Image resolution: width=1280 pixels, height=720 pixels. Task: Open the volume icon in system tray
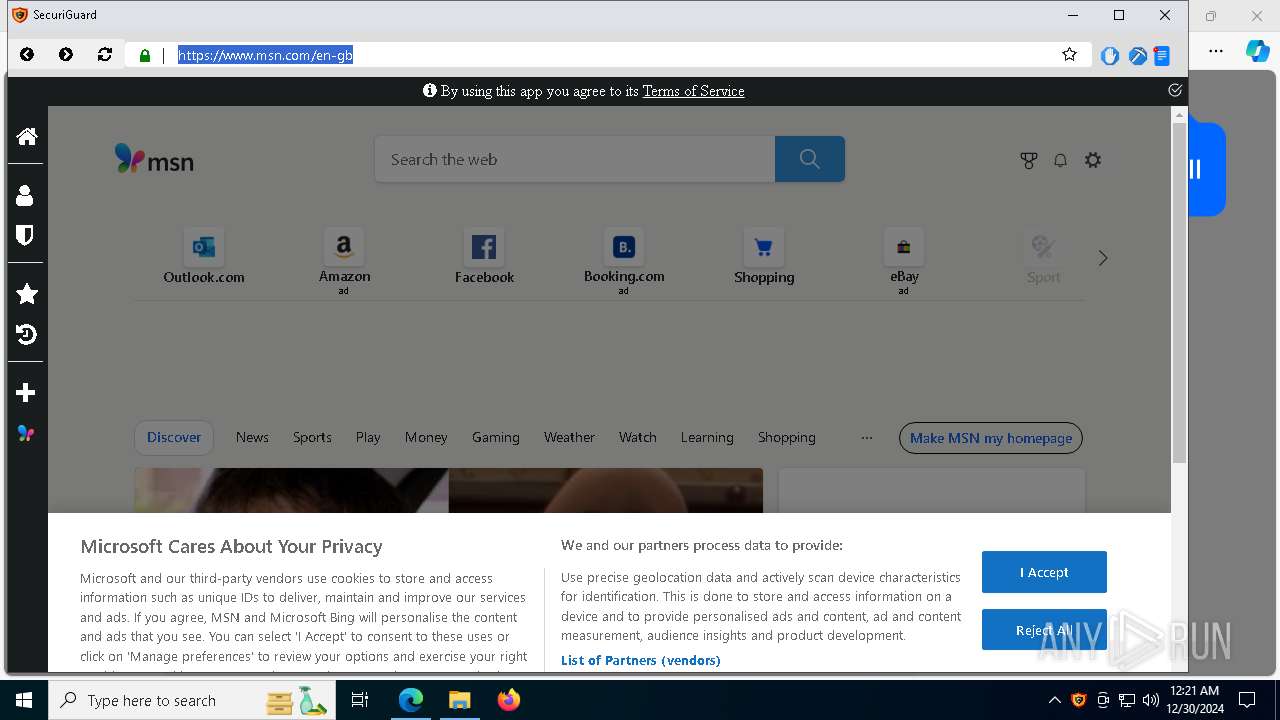click(1151, 700)
